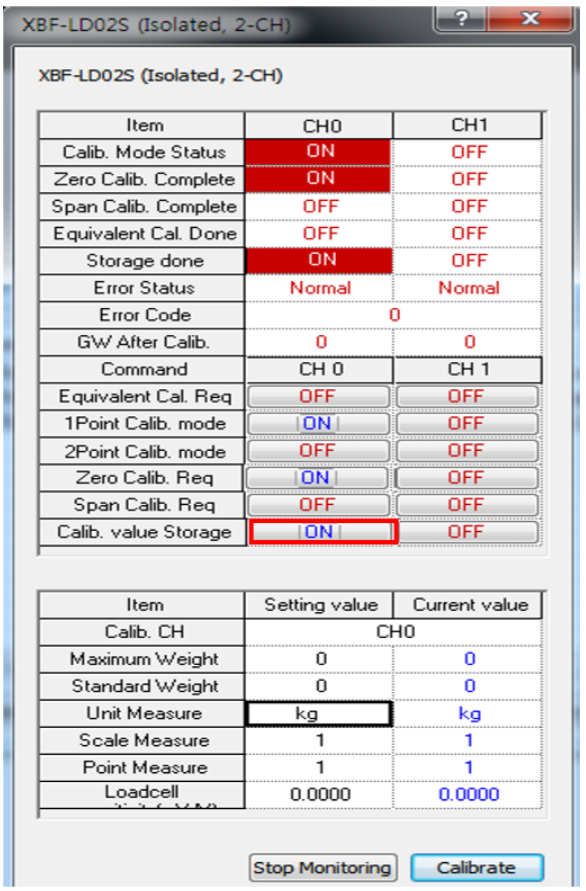Click the CH1 column header in status table

point(468,125)
